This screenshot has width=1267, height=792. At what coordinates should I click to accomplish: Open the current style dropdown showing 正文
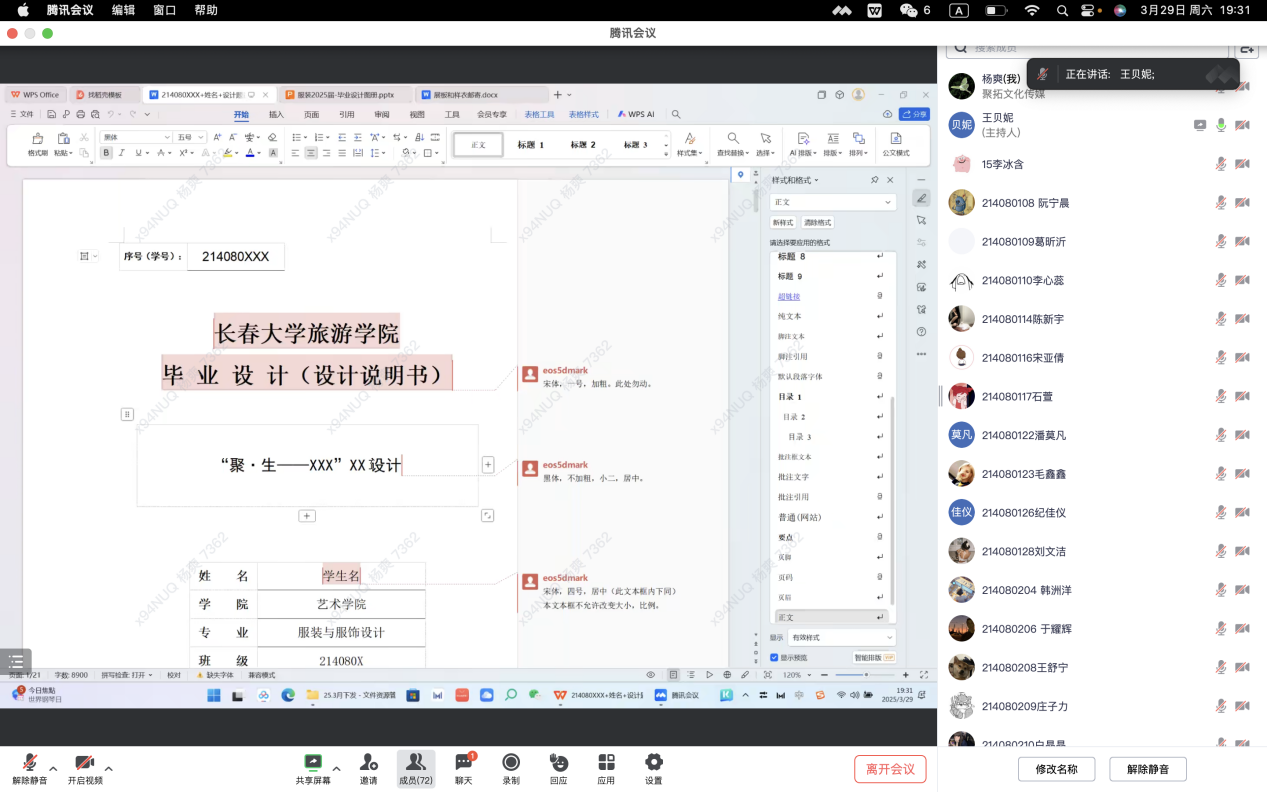click(x=832, y=202)
